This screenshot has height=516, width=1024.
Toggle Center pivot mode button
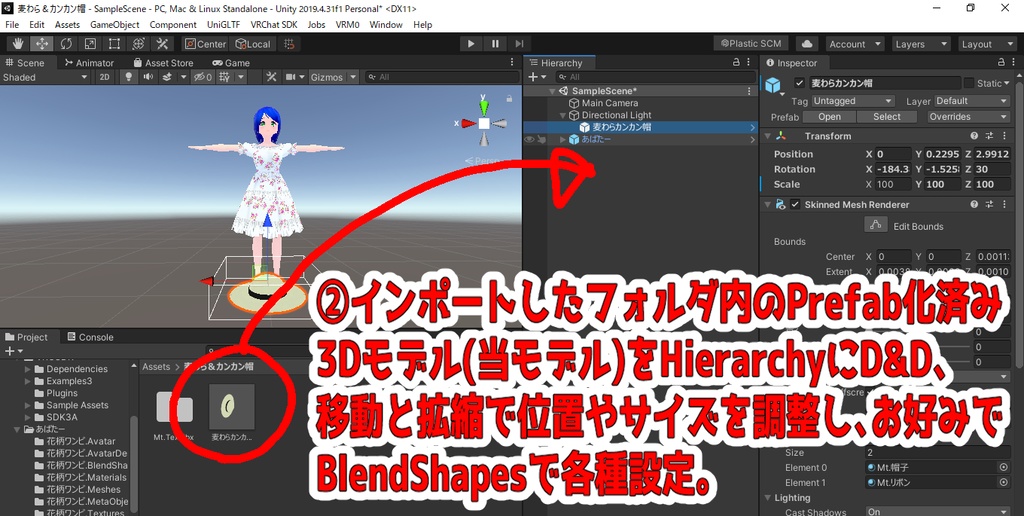pos(205,44)
